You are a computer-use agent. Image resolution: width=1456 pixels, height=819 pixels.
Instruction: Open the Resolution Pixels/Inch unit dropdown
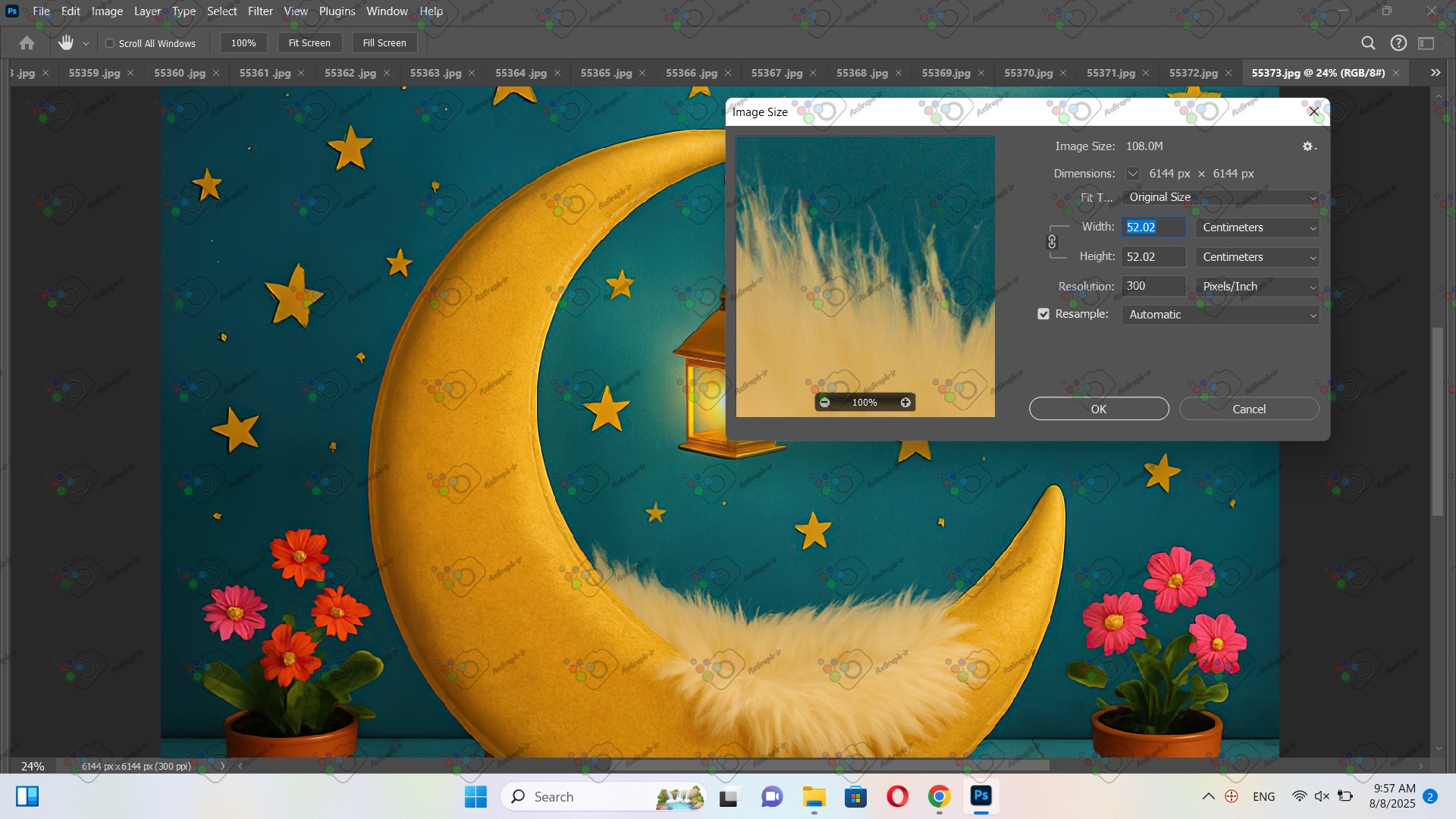click(x=1257, y=287)
